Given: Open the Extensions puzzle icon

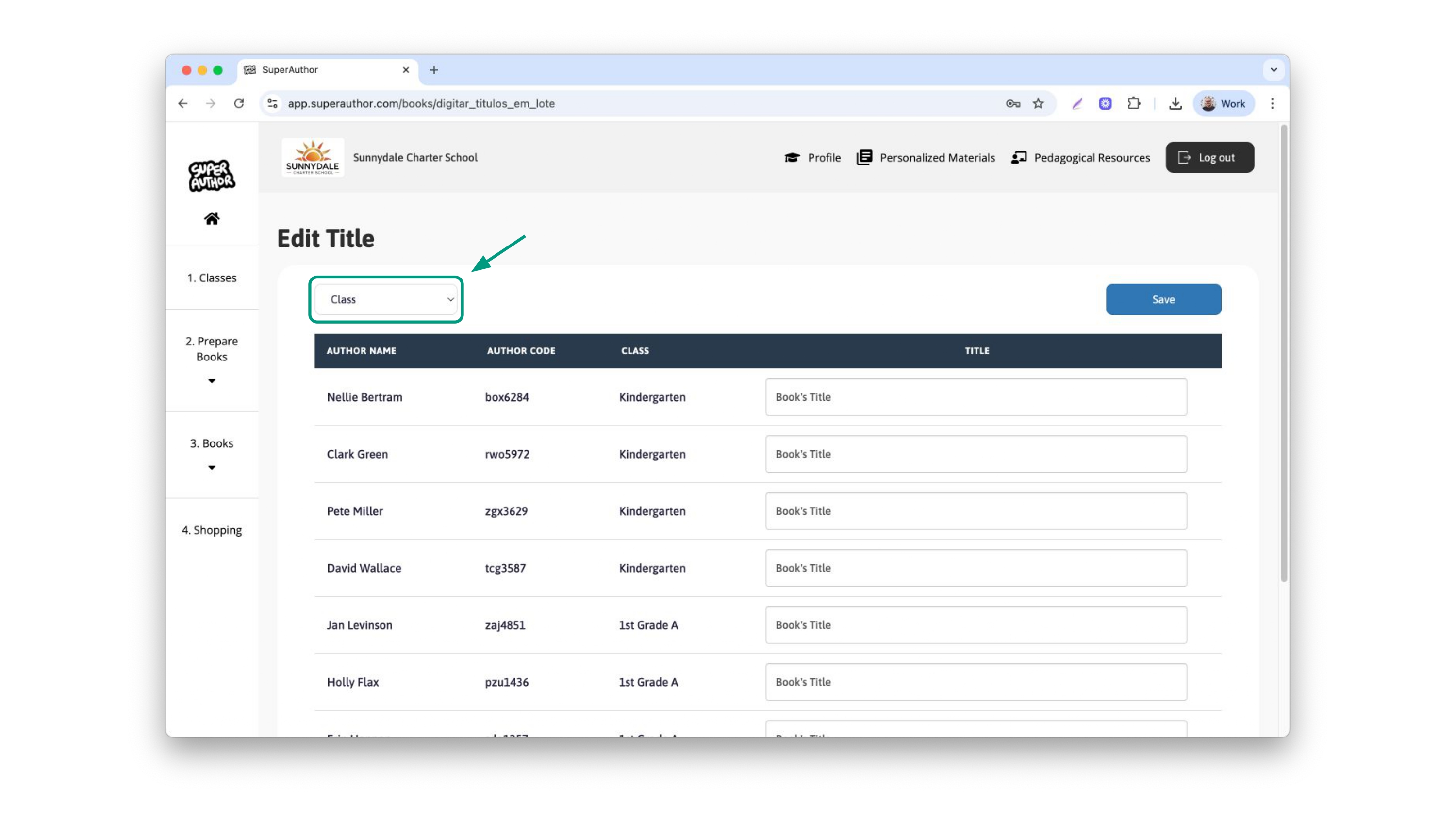Looking at the screenshot, I should 1133,103.
